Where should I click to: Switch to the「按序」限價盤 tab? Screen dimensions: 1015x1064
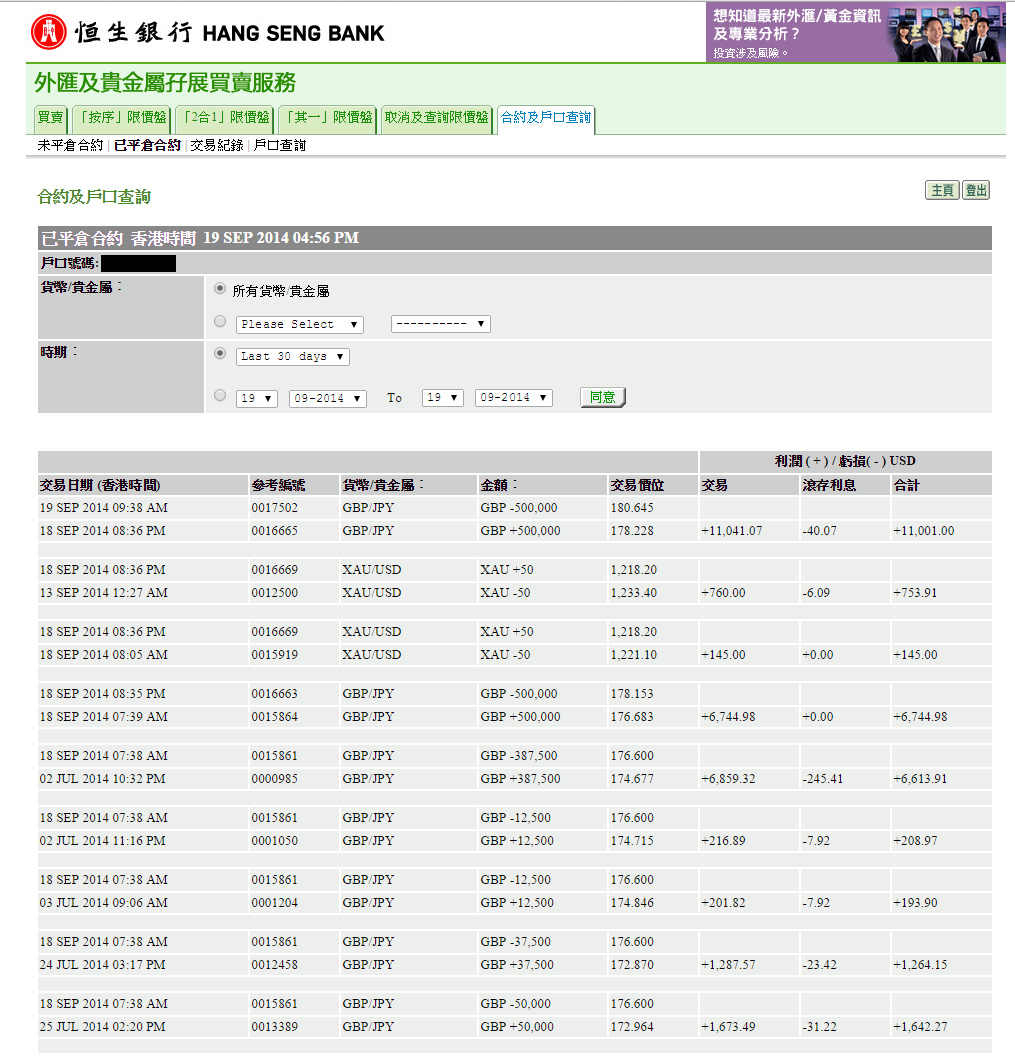pyautogui.click(x=121, y=118)
